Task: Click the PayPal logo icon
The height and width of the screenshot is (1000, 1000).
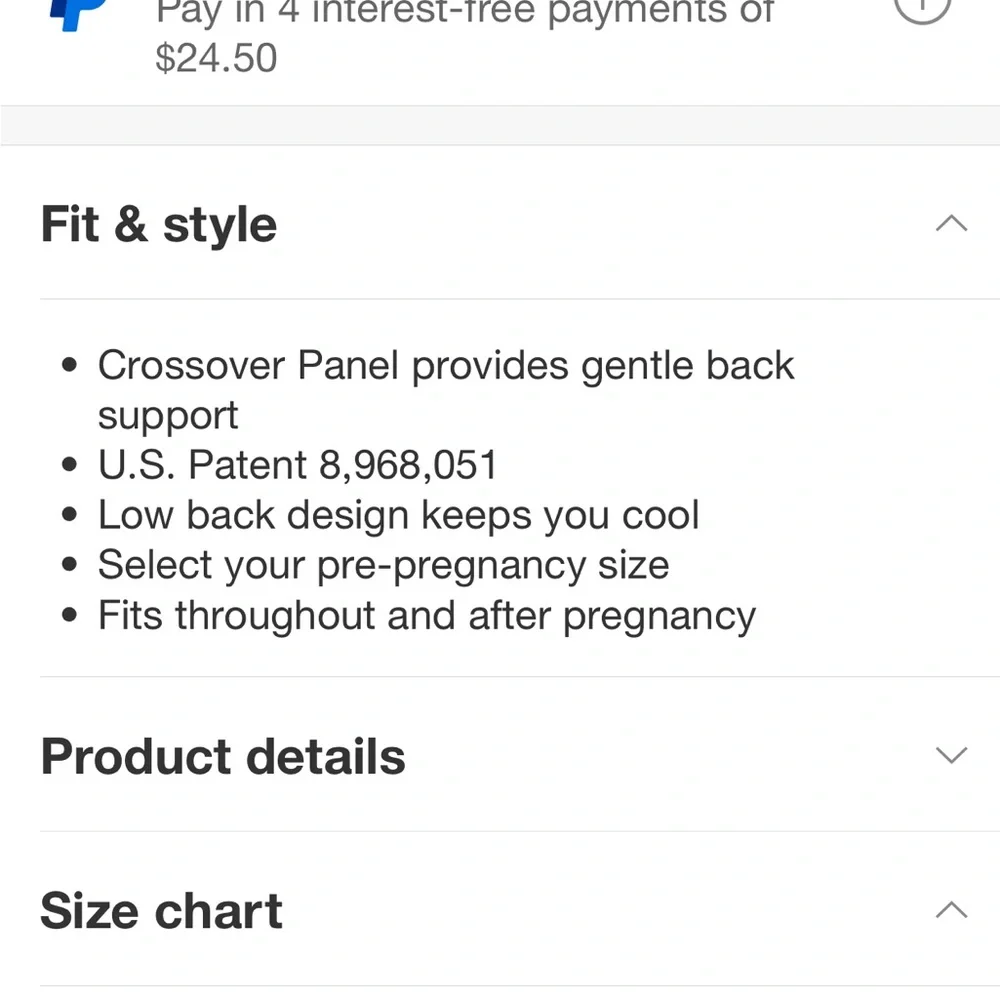Action: (x=78, y=14)
